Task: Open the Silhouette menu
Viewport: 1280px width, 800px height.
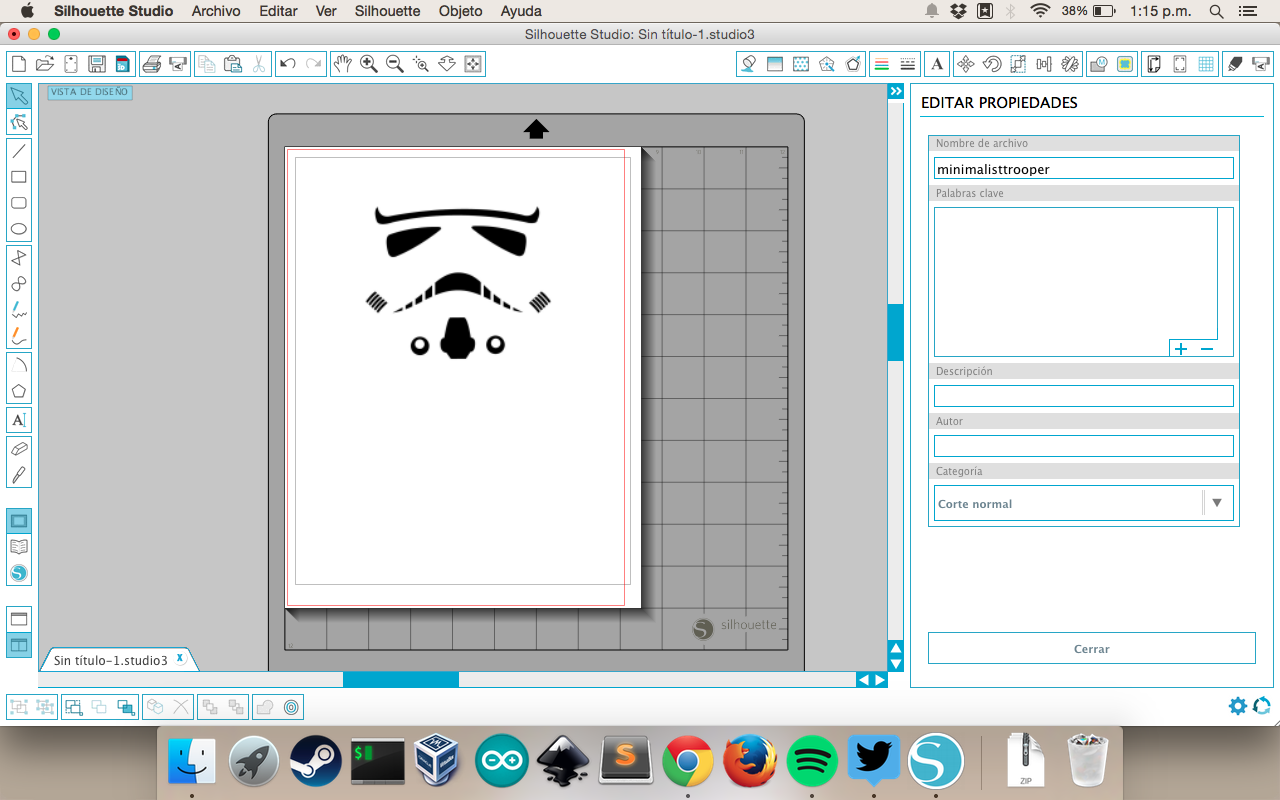Action: (387, 11)
